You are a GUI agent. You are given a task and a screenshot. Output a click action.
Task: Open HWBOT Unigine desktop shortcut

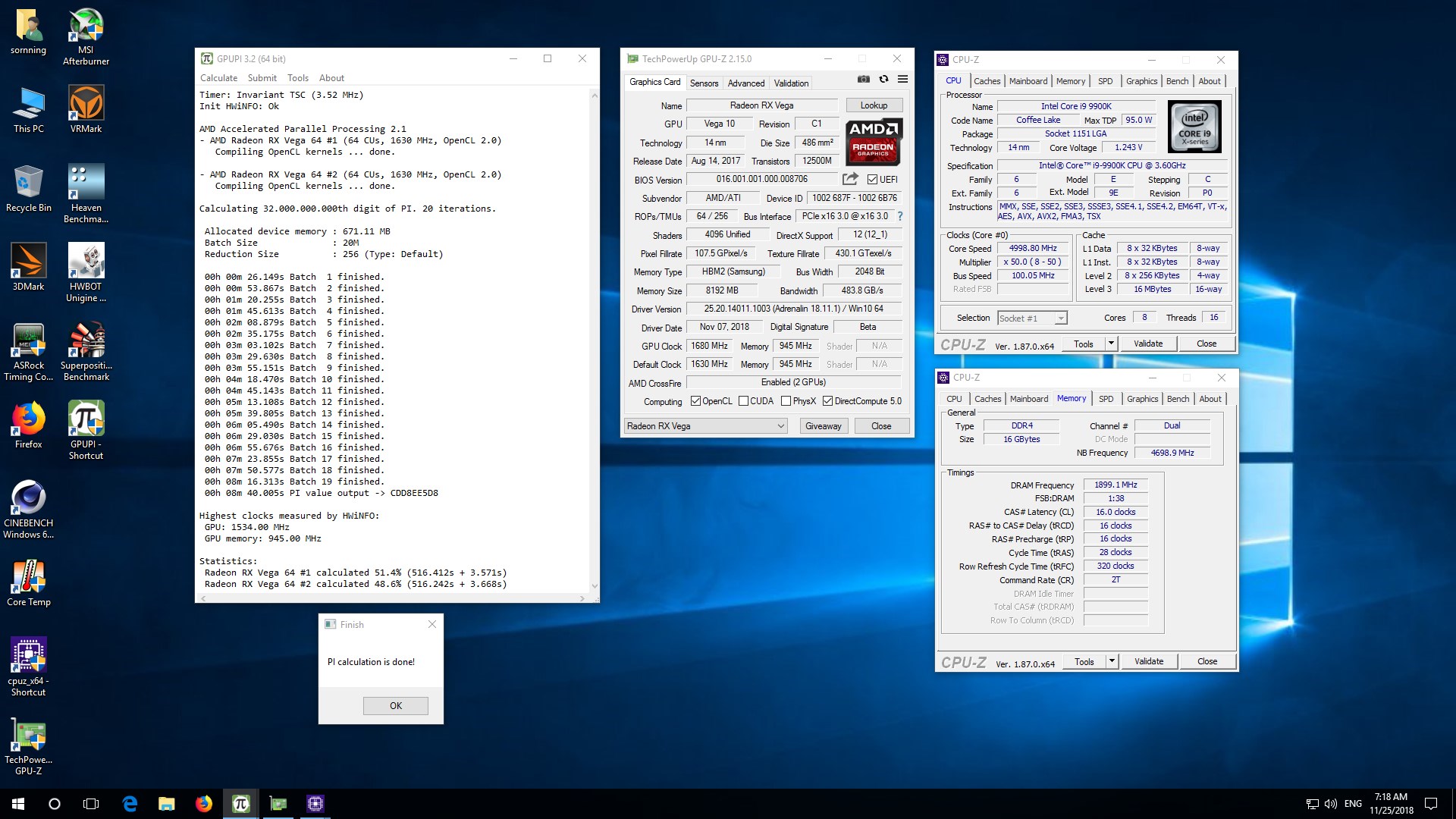pyautogui.click(x=86, y=274)
